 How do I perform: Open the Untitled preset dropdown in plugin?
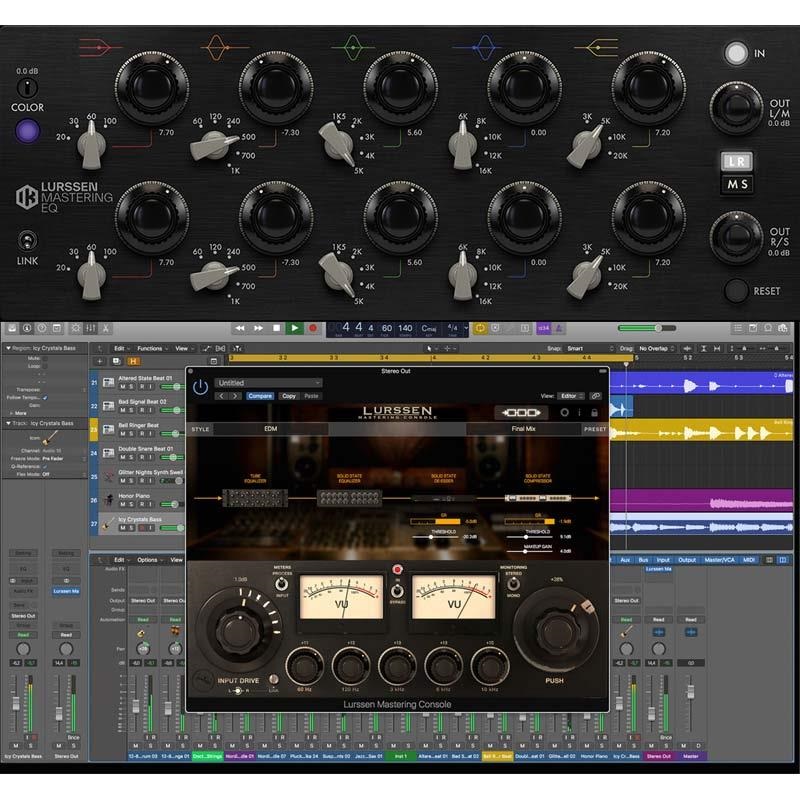pyautogui.click(x=268, y=383)
